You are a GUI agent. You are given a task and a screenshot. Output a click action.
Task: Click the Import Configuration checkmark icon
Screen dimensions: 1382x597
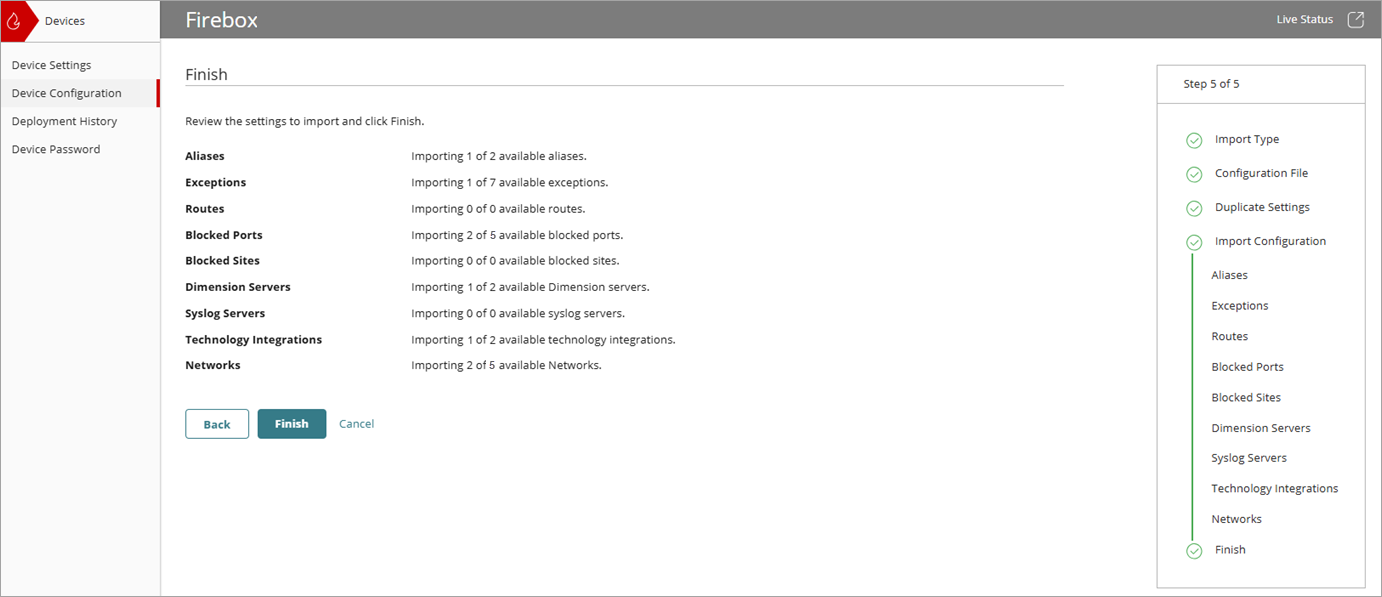pos(1194,242)
